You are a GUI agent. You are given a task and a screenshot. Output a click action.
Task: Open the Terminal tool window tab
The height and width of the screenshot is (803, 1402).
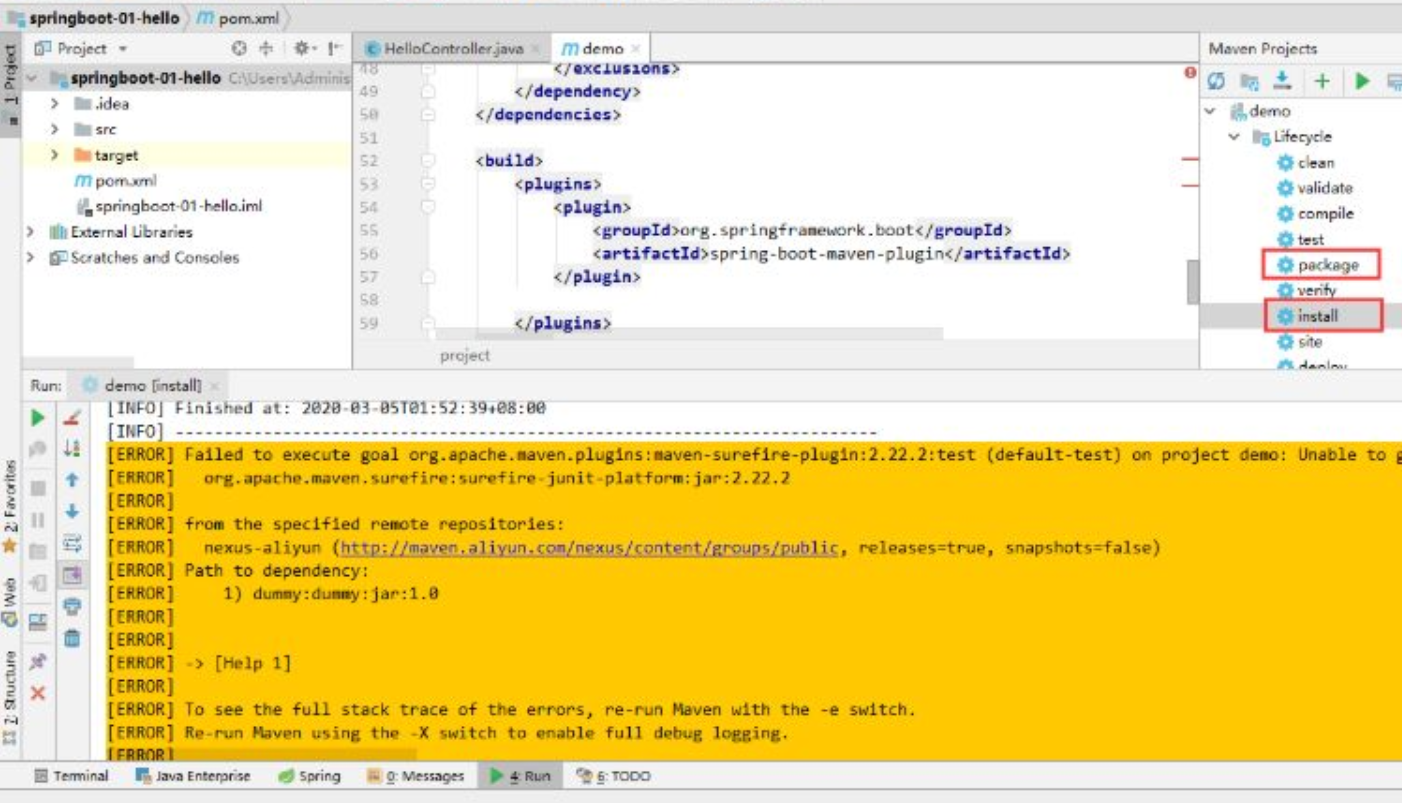click(71, 776)
